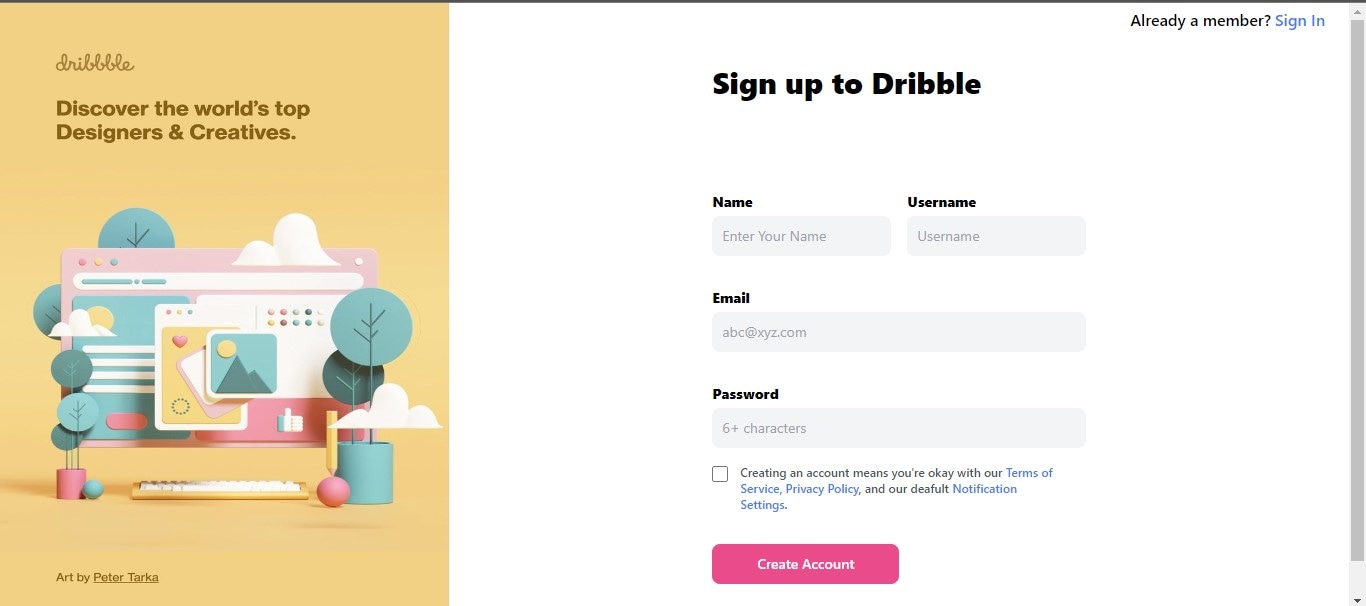1366x606 pixels.
Task: Select the Username text field
Action: click(x=996, y=236)
